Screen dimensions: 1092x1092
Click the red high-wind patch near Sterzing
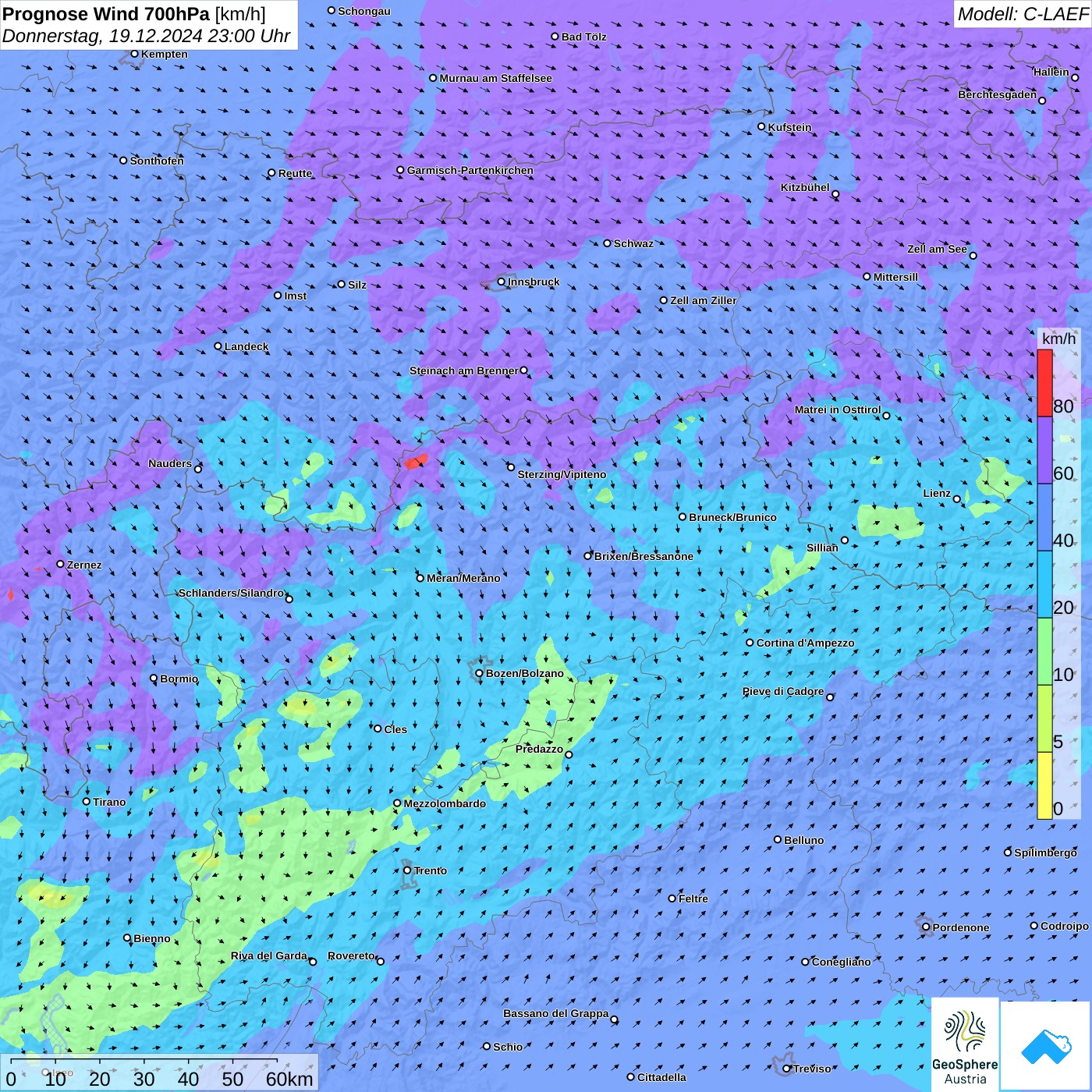[x=417, y=461]
